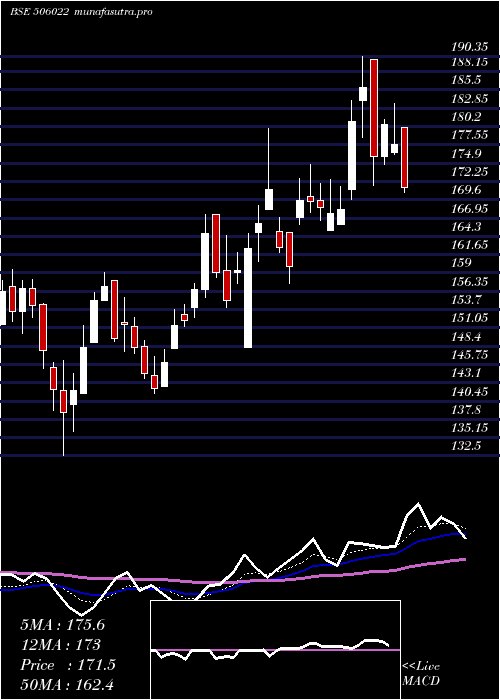Click inside the MACD inset chart
This screenshot has height=700, width=500.
coord(275,650)
